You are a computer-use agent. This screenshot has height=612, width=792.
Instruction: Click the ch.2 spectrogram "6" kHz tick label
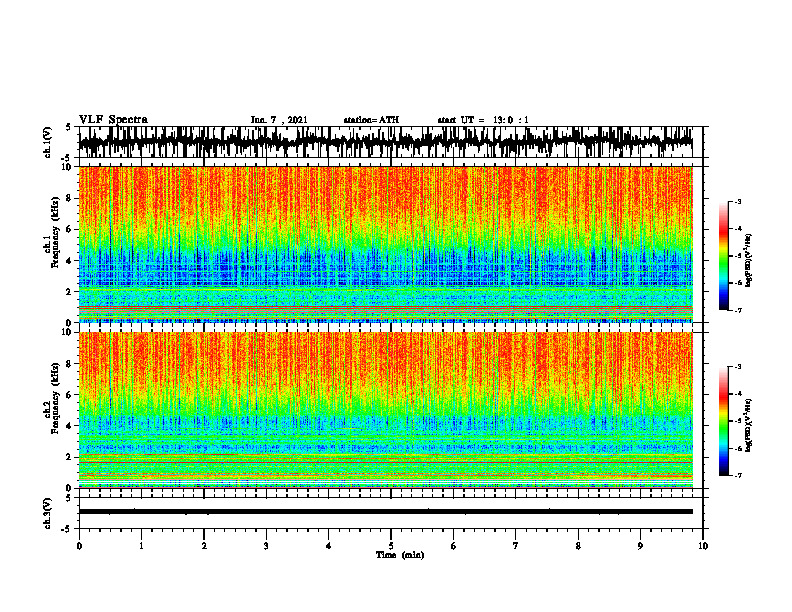[x=70, y=395]
